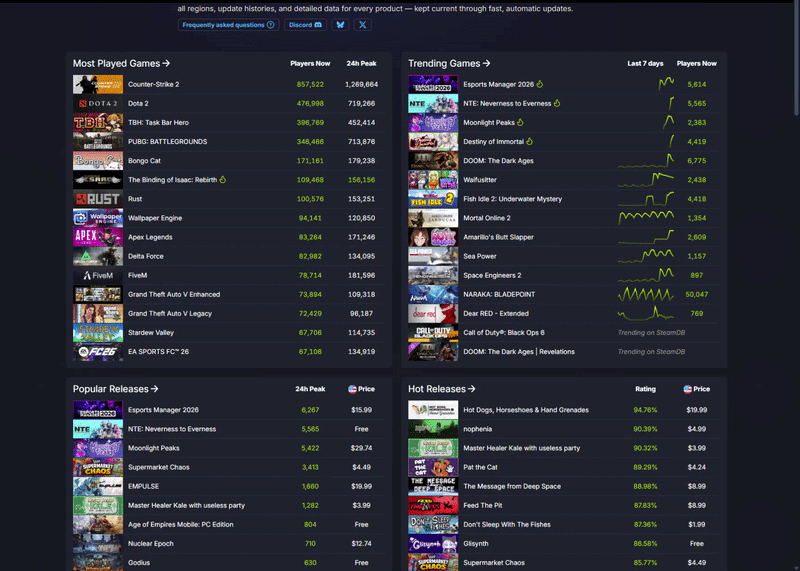Open the Grand Theft Auto V Enhanced link
Image resolution: width=800 pixels, height=571 pixels.
pyautogui.click(x=174, y=294)
